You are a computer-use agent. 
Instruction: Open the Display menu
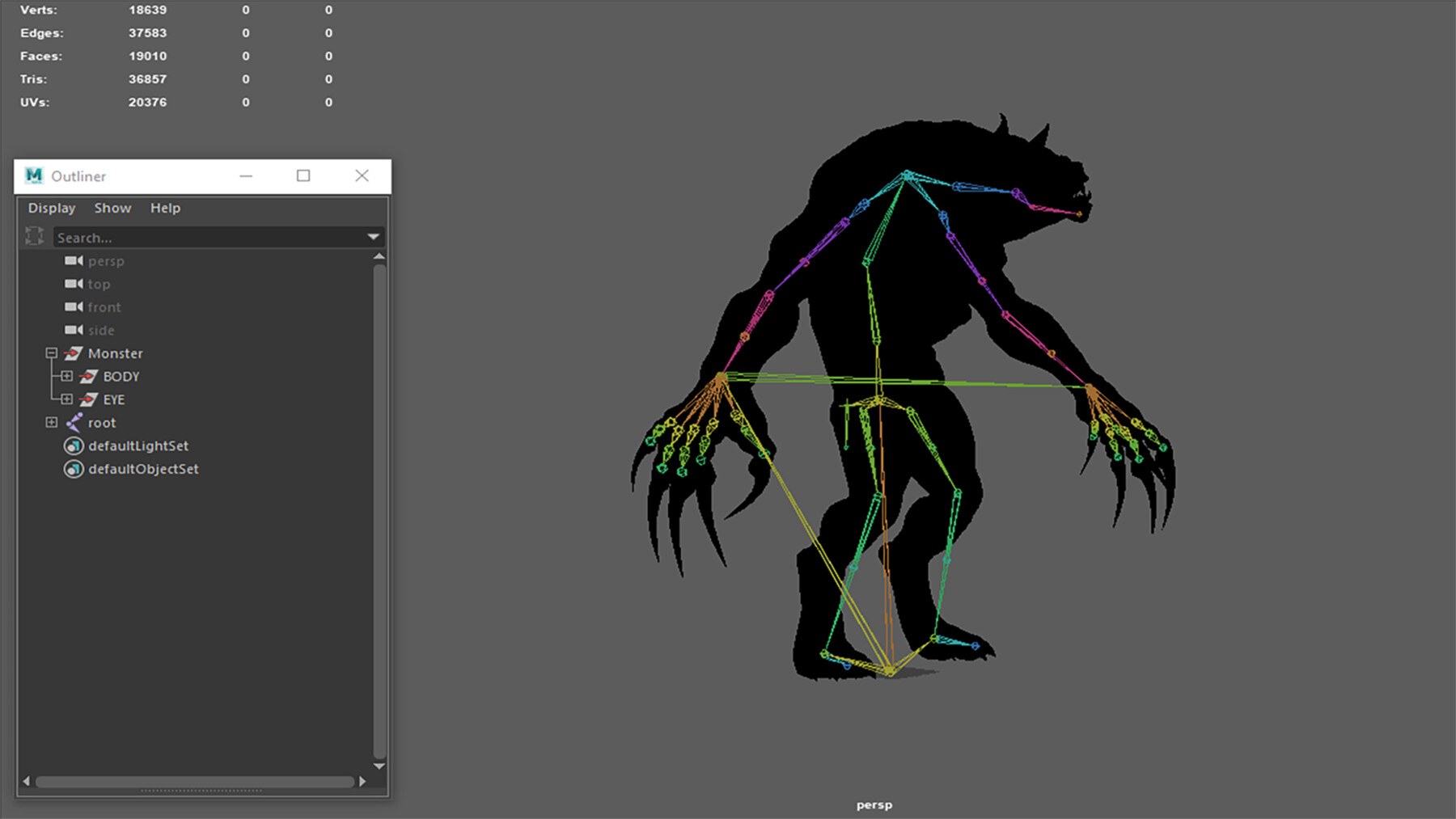coord(51,208)
